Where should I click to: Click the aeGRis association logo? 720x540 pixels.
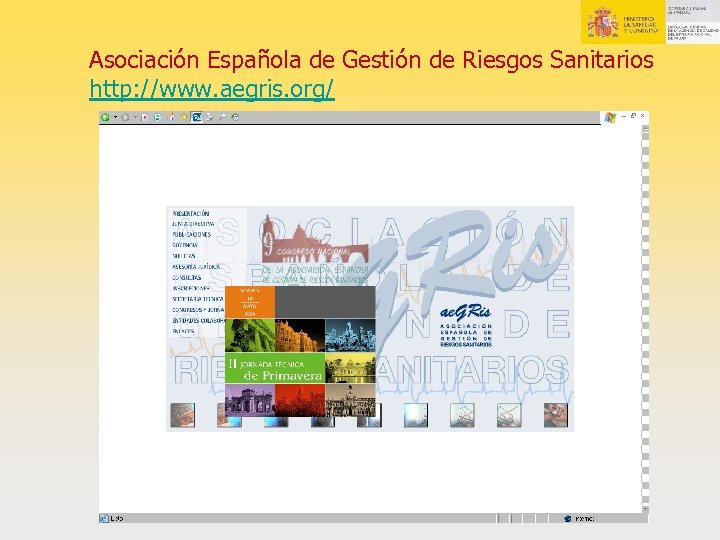[466, 326]
